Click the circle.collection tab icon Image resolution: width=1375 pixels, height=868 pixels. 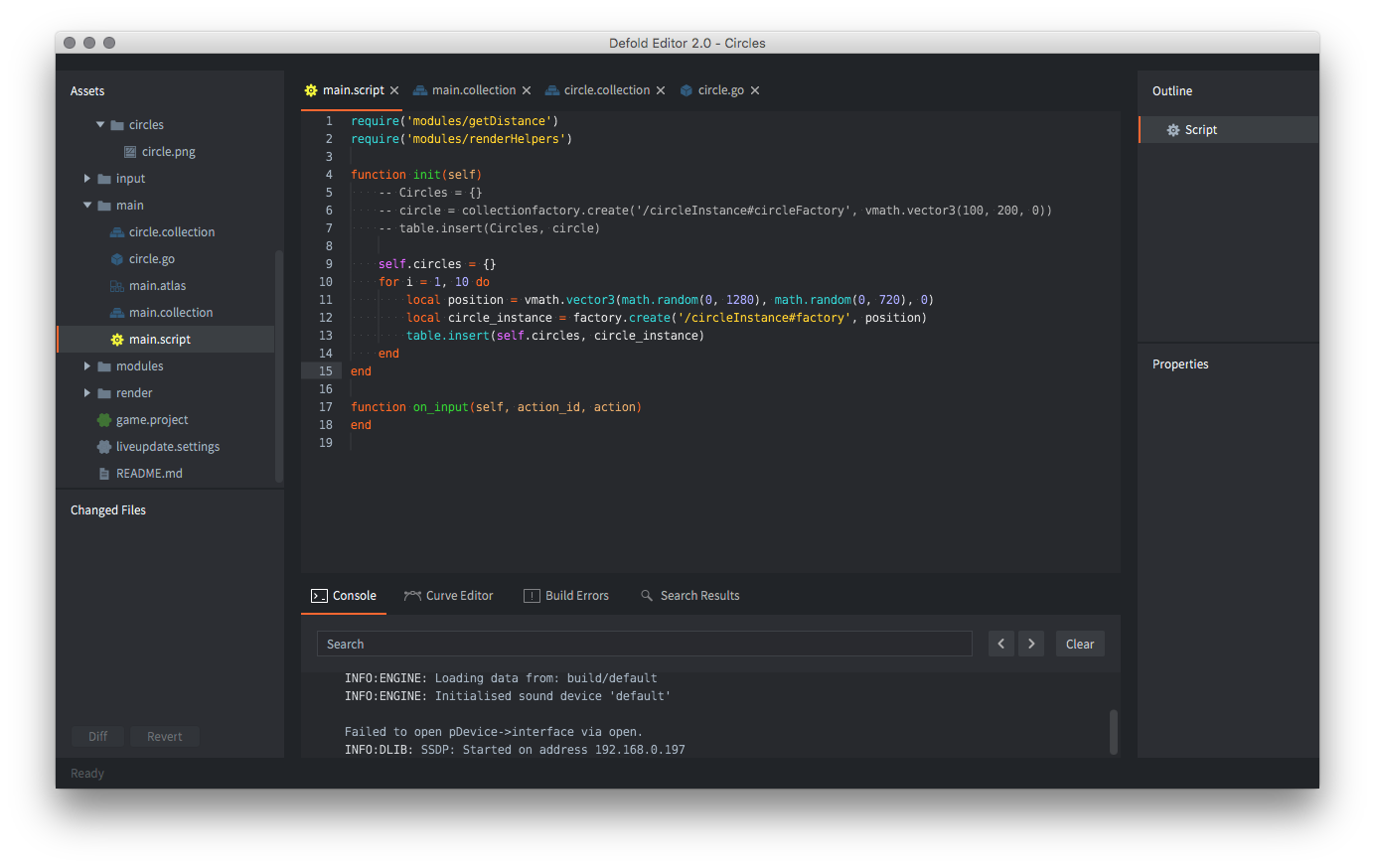point(552,90)
